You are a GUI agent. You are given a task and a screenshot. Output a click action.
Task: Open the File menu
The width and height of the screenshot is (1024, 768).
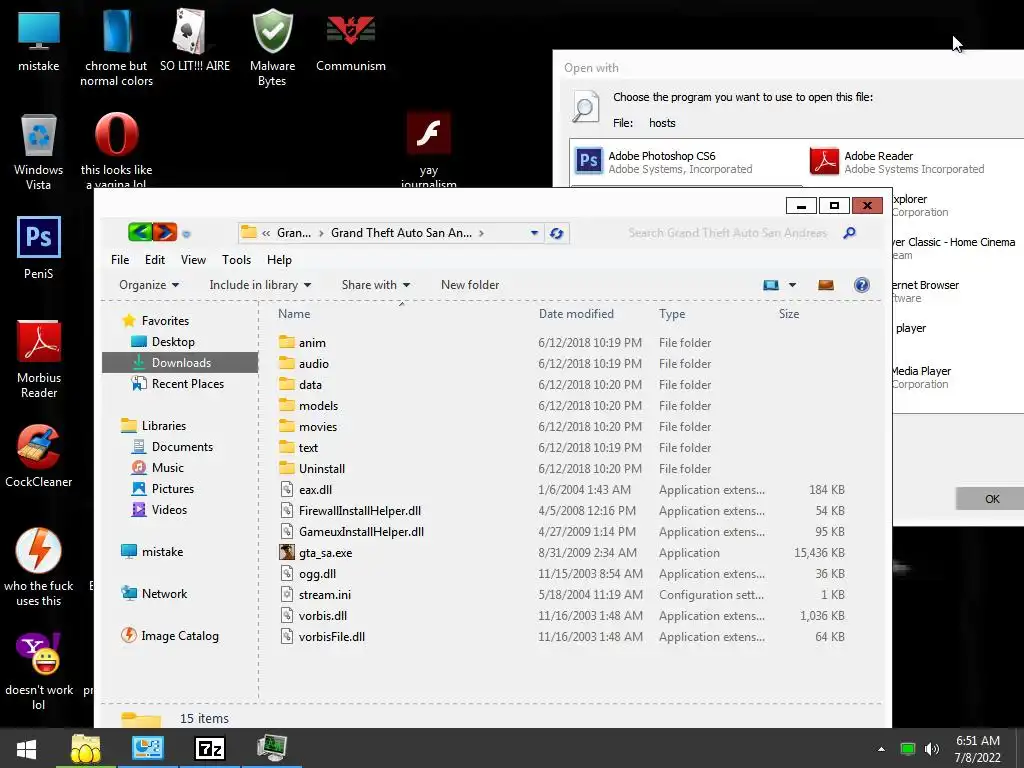point(120,260)
